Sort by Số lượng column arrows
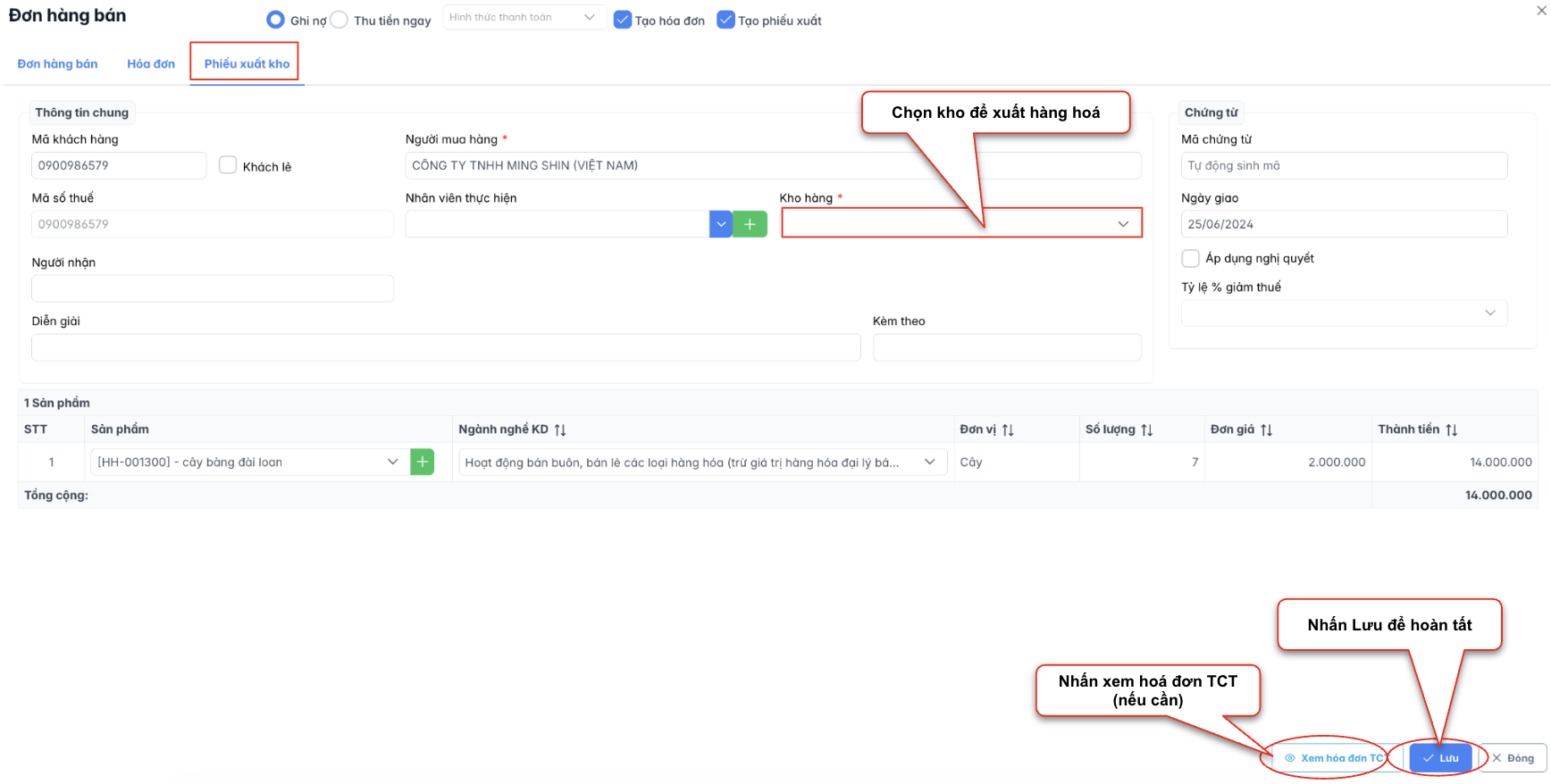The image size is (1551, 784). pyautogui.click(x=1147, y=430)
